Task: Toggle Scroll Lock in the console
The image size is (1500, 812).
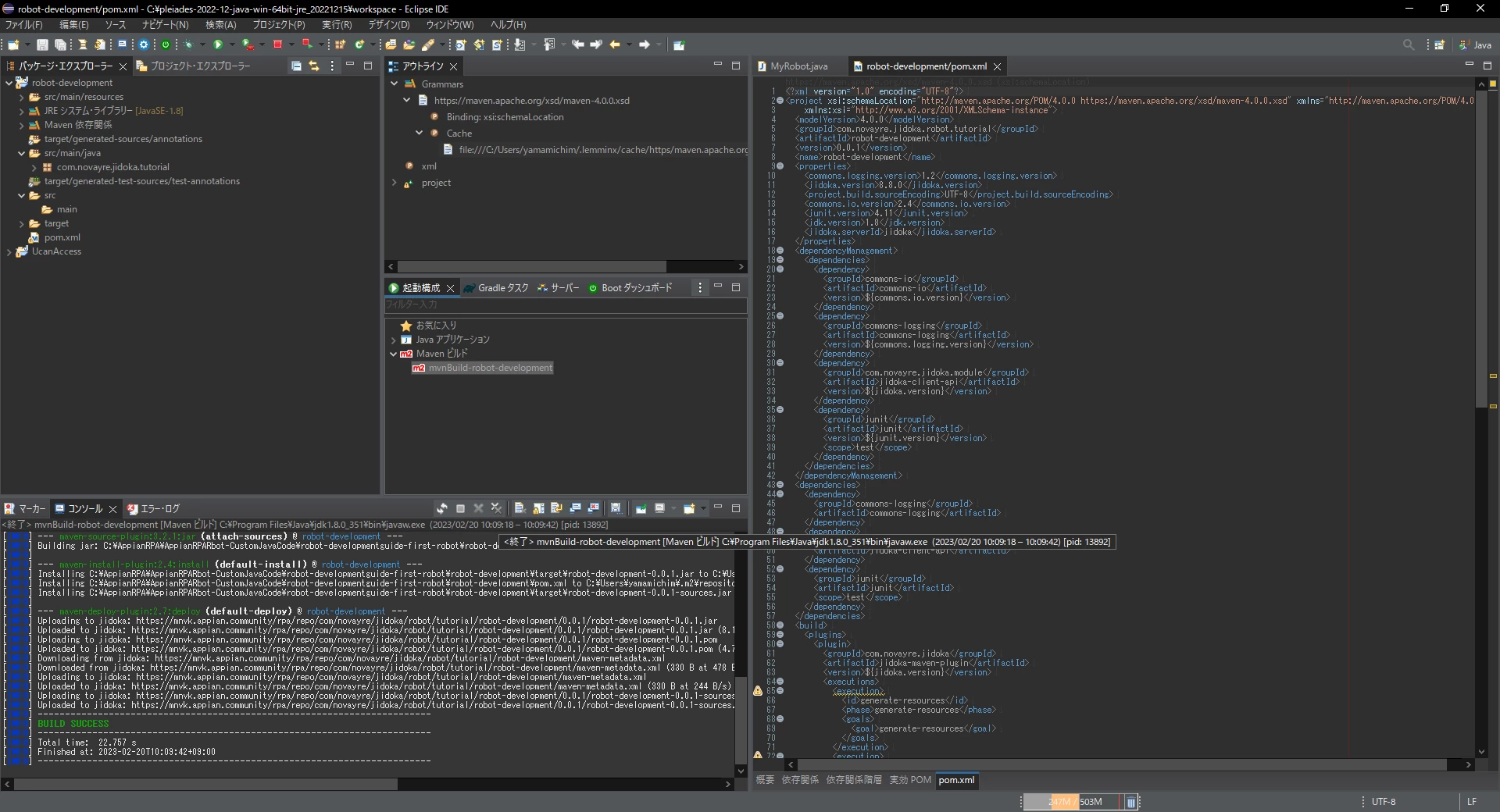Action: tap(538, 508)
